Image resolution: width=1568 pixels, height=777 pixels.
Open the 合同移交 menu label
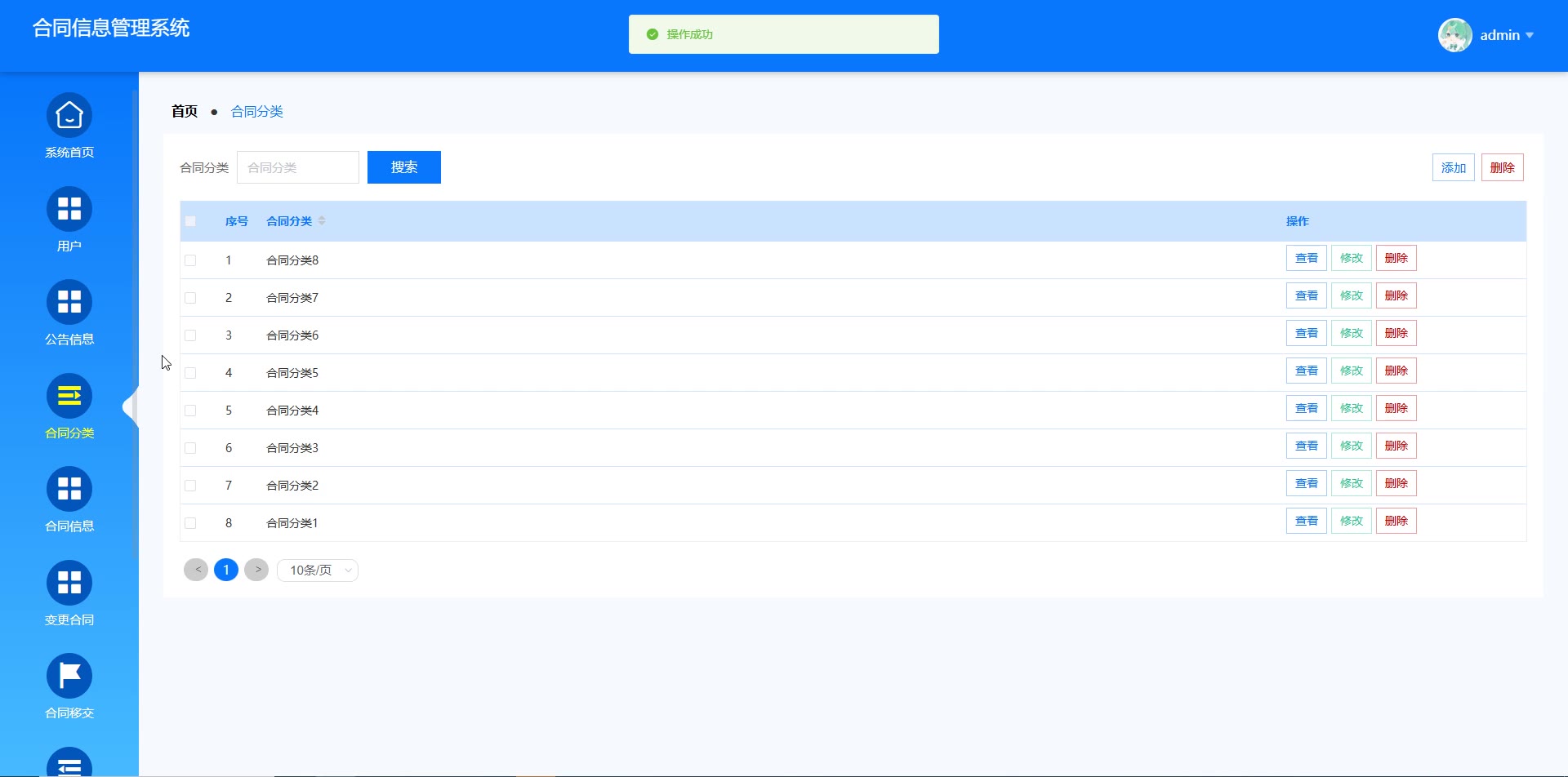pyautogui.click(x=69, y=713)
